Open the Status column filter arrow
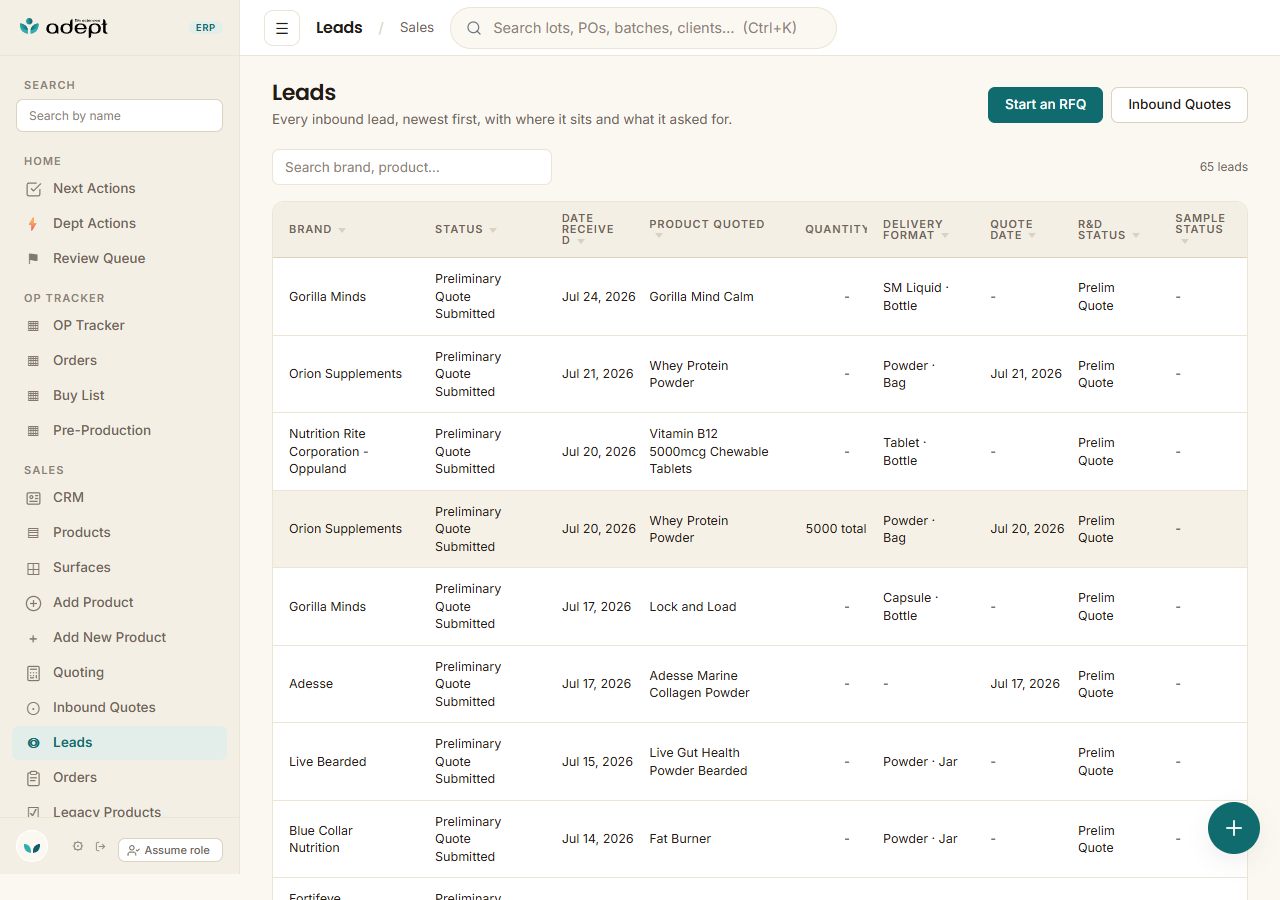1280x900 pixels. pos(493,230)
